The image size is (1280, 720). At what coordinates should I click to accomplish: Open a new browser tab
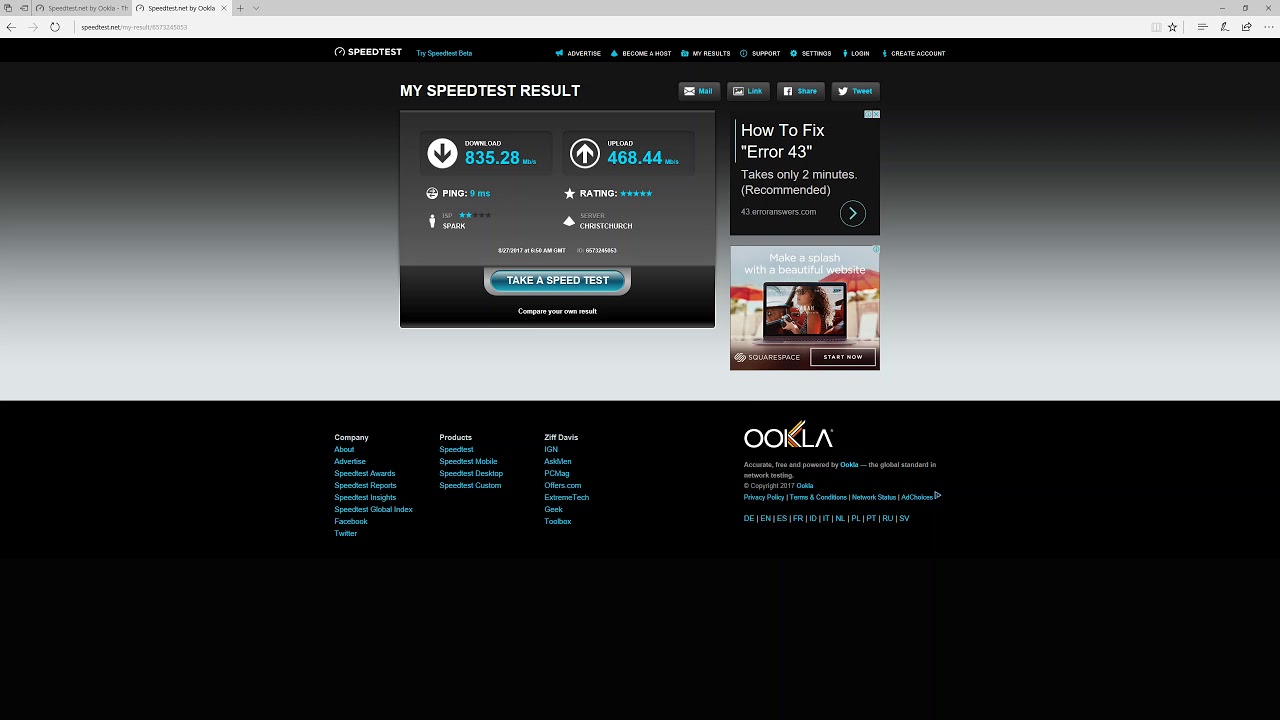pyautogui.click(x=240, y=8)
